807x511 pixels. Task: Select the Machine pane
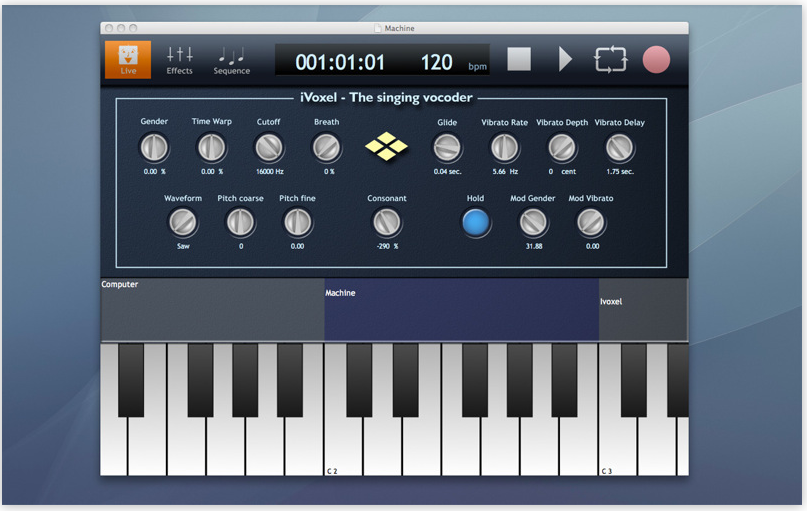462,310
